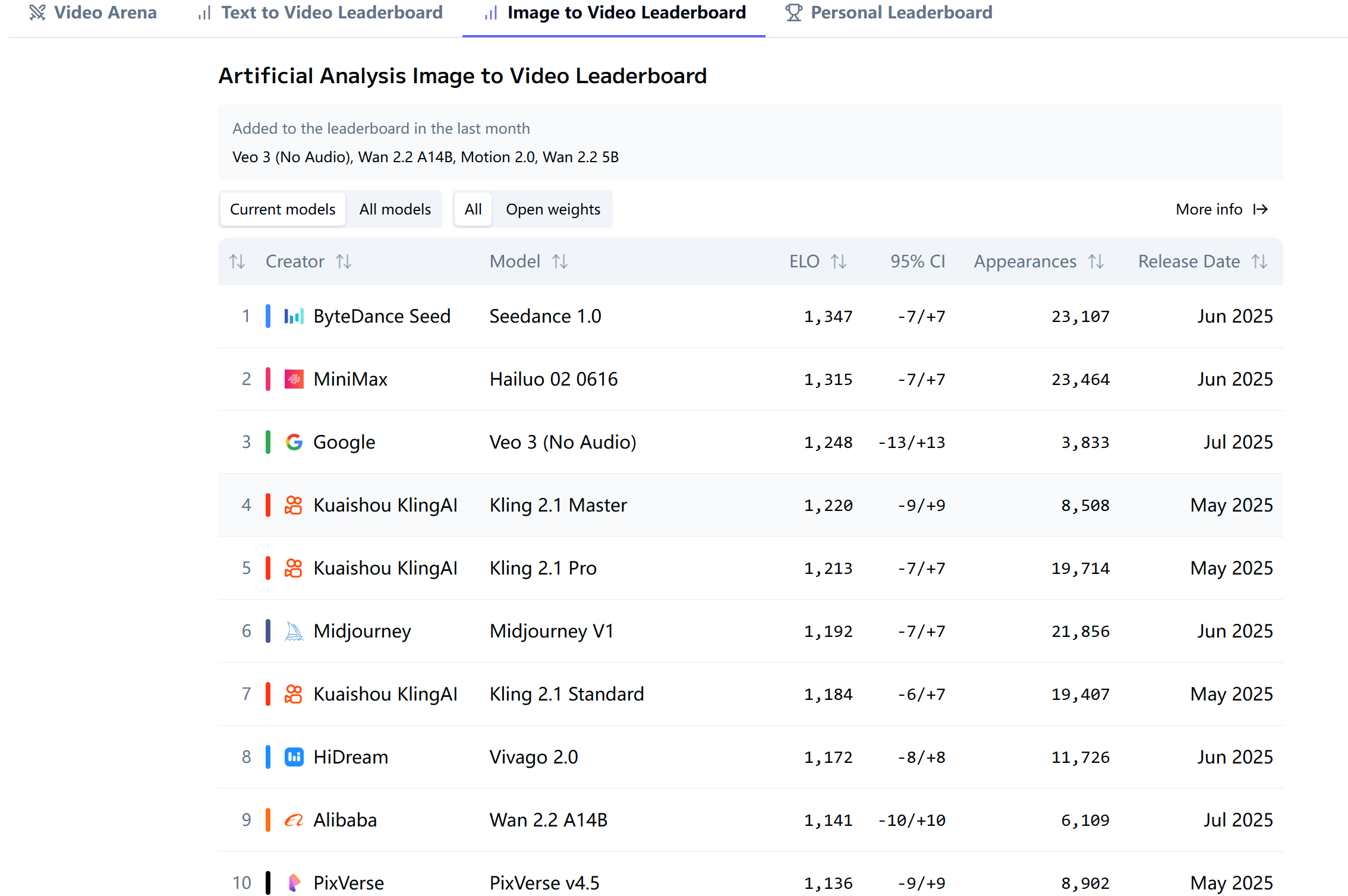Toggle the All models filter
The width and height of the screenshot is (1348, 896).
(x=395, y=209)
